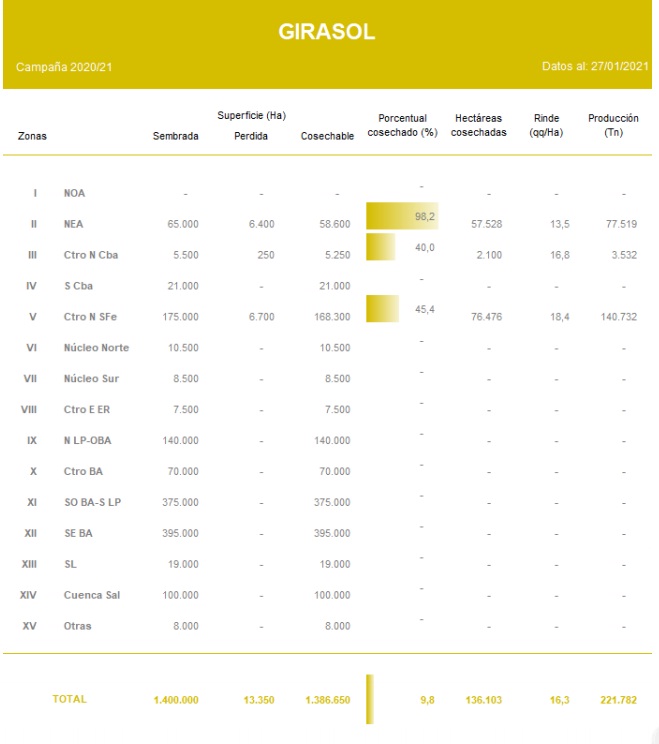
Task: Click the Producción (Tn) column header
Action: tap(613, 126)
